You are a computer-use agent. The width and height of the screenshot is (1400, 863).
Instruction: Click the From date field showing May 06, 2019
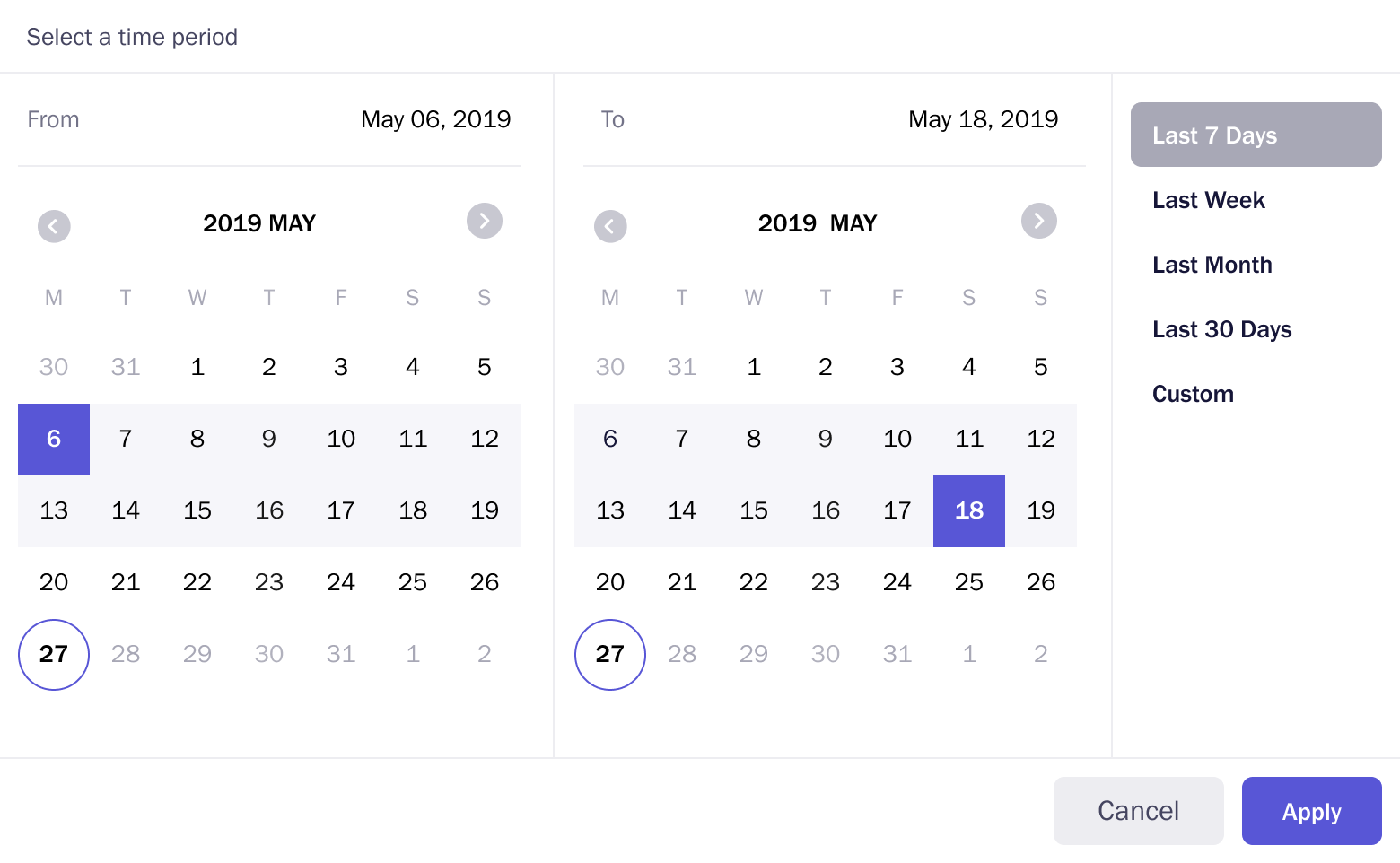click(x=435, y=119)
